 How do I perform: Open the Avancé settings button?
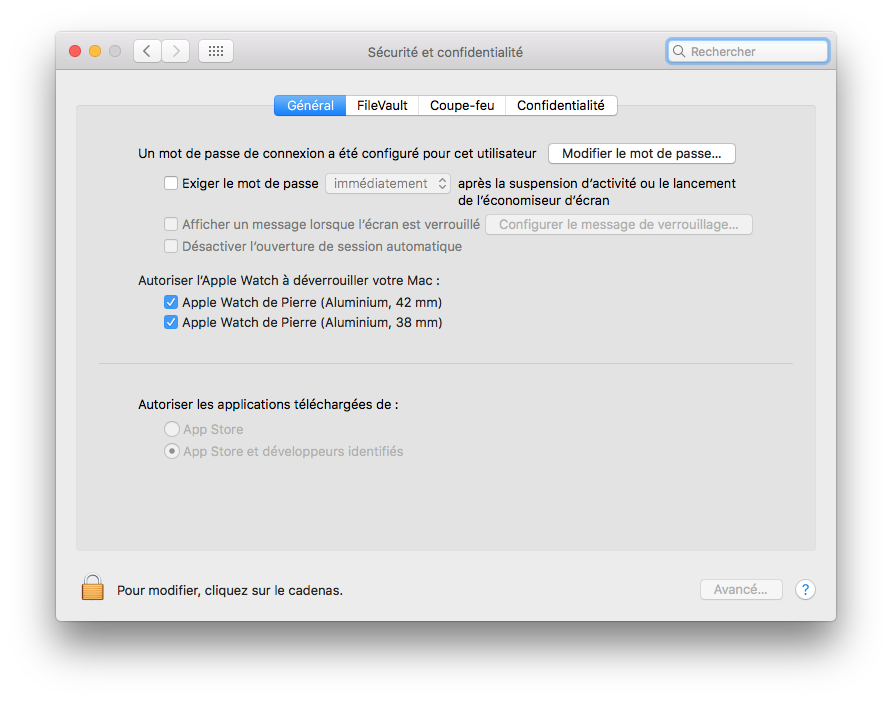pyautogui.click(x=741, y=589)
